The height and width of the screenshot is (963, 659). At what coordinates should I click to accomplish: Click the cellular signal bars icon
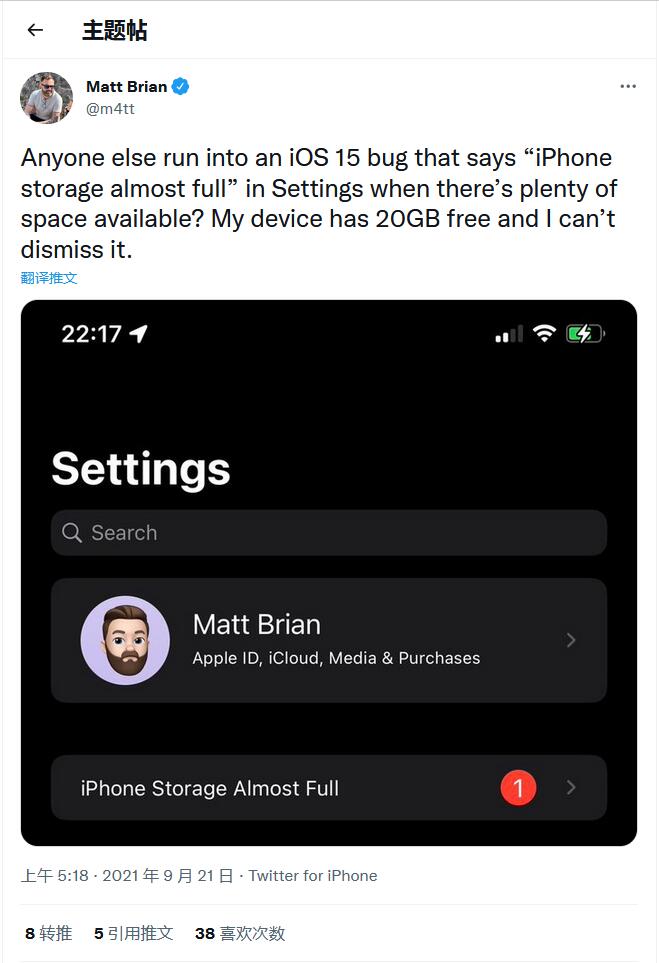509,334
